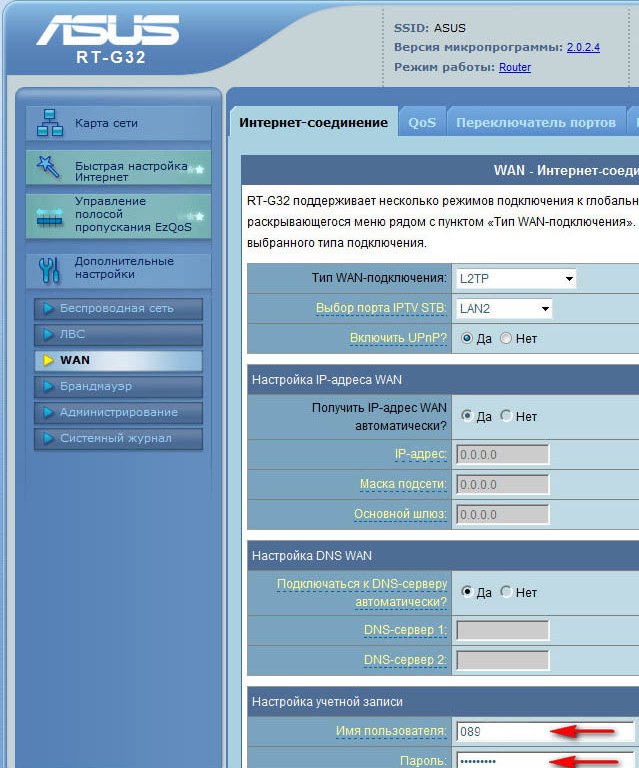
Task: Click yellow arrow icon next to WAN
Action: coord(48,360)
